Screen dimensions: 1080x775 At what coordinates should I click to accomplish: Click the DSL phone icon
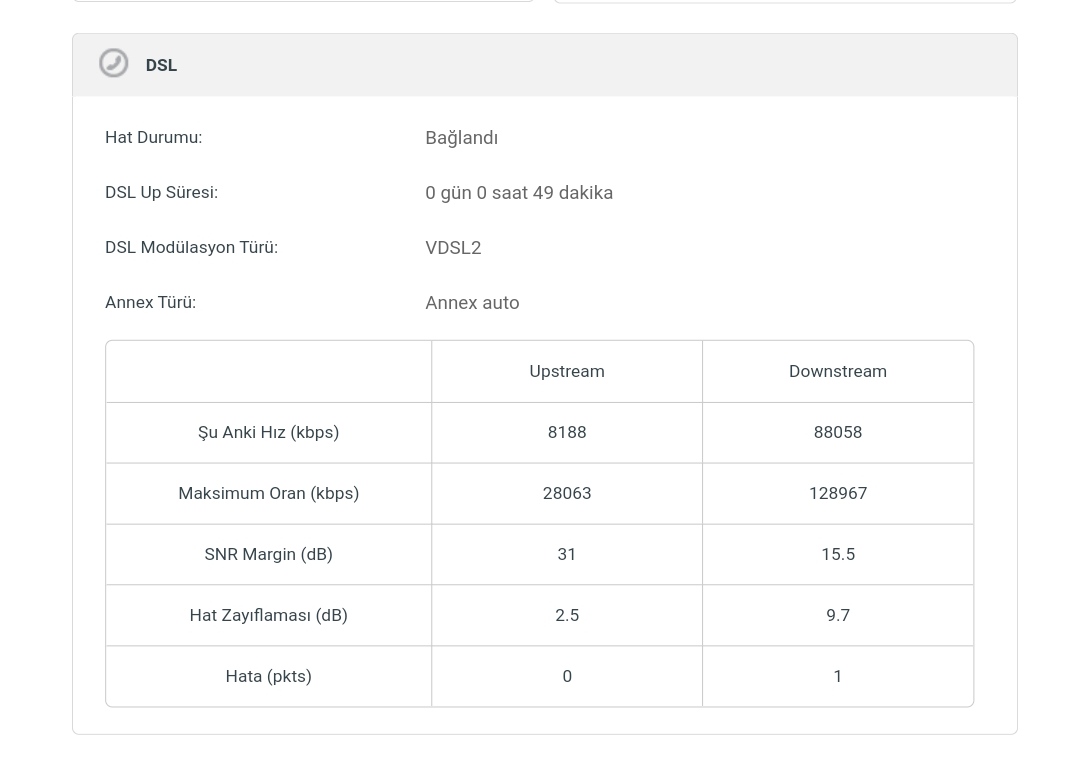point(114,63)
